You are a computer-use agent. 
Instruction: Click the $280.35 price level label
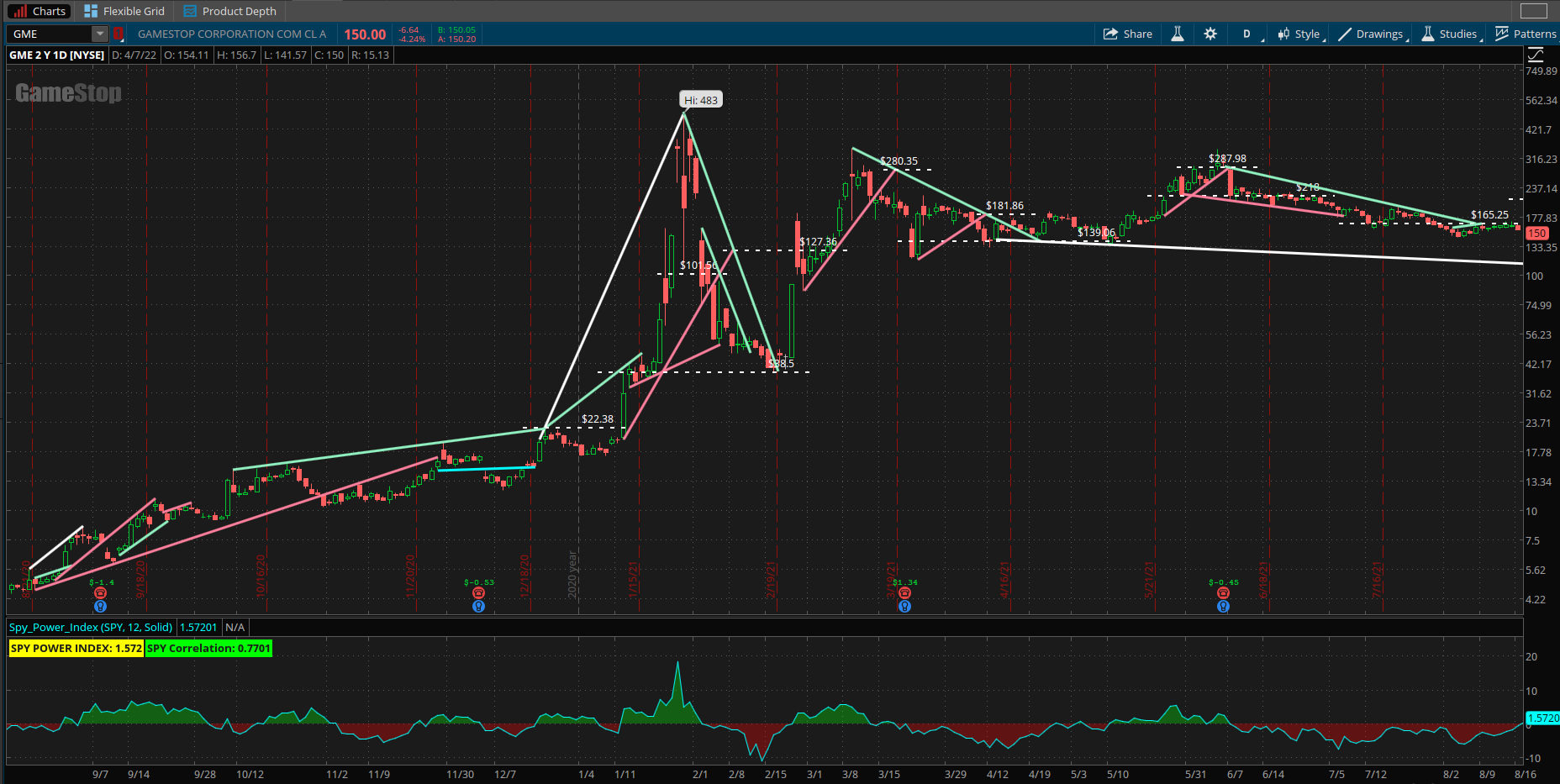tap(899, 160)
